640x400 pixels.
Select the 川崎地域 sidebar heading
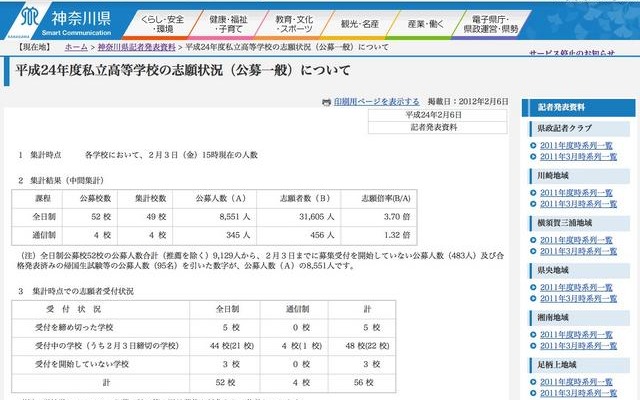579,176
